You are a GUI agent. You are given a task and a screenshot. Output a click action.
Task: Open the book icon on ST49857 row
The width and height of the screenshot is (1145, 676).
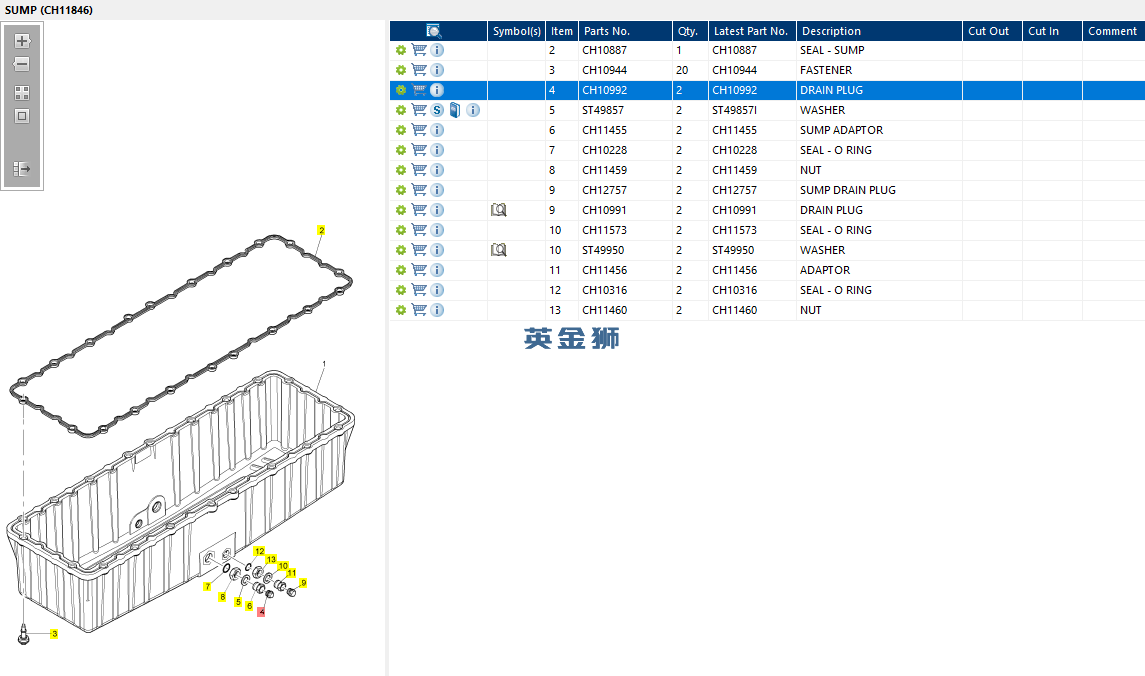pyautogui.click(x=455, y=110)
